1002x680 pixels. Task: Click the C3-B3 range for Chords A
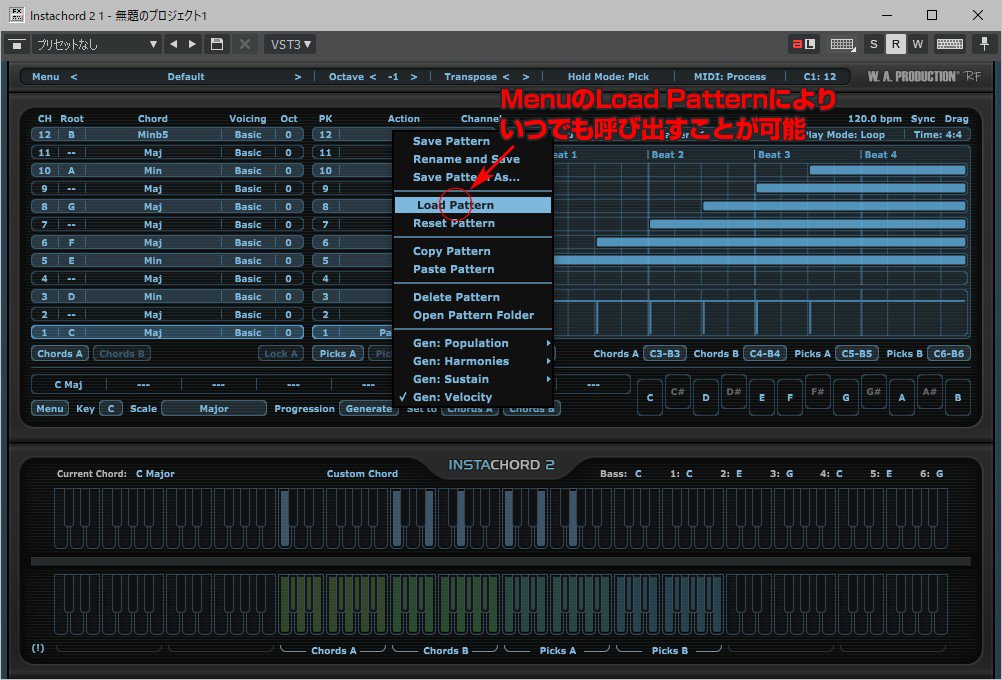point(665,353)
